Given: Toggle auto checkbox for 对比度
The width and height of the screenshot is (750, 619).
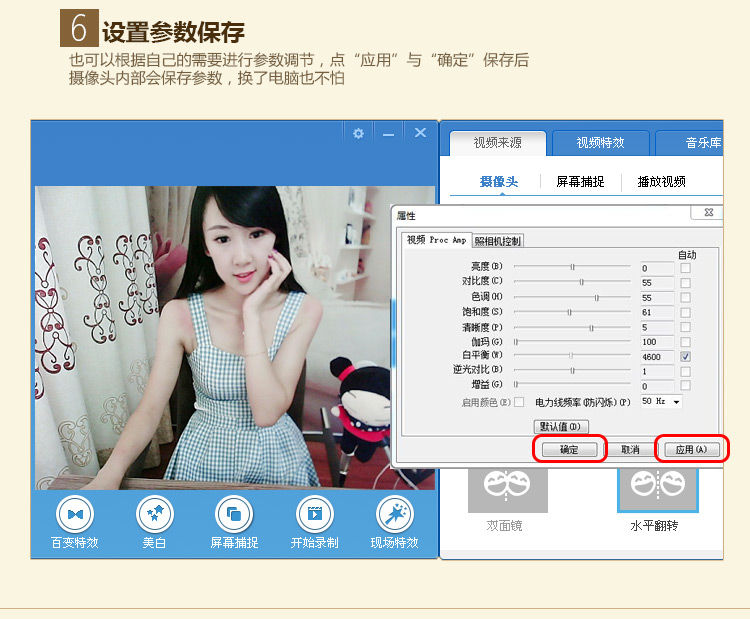Looking at the screenshot, I should [x=685, y=283].
